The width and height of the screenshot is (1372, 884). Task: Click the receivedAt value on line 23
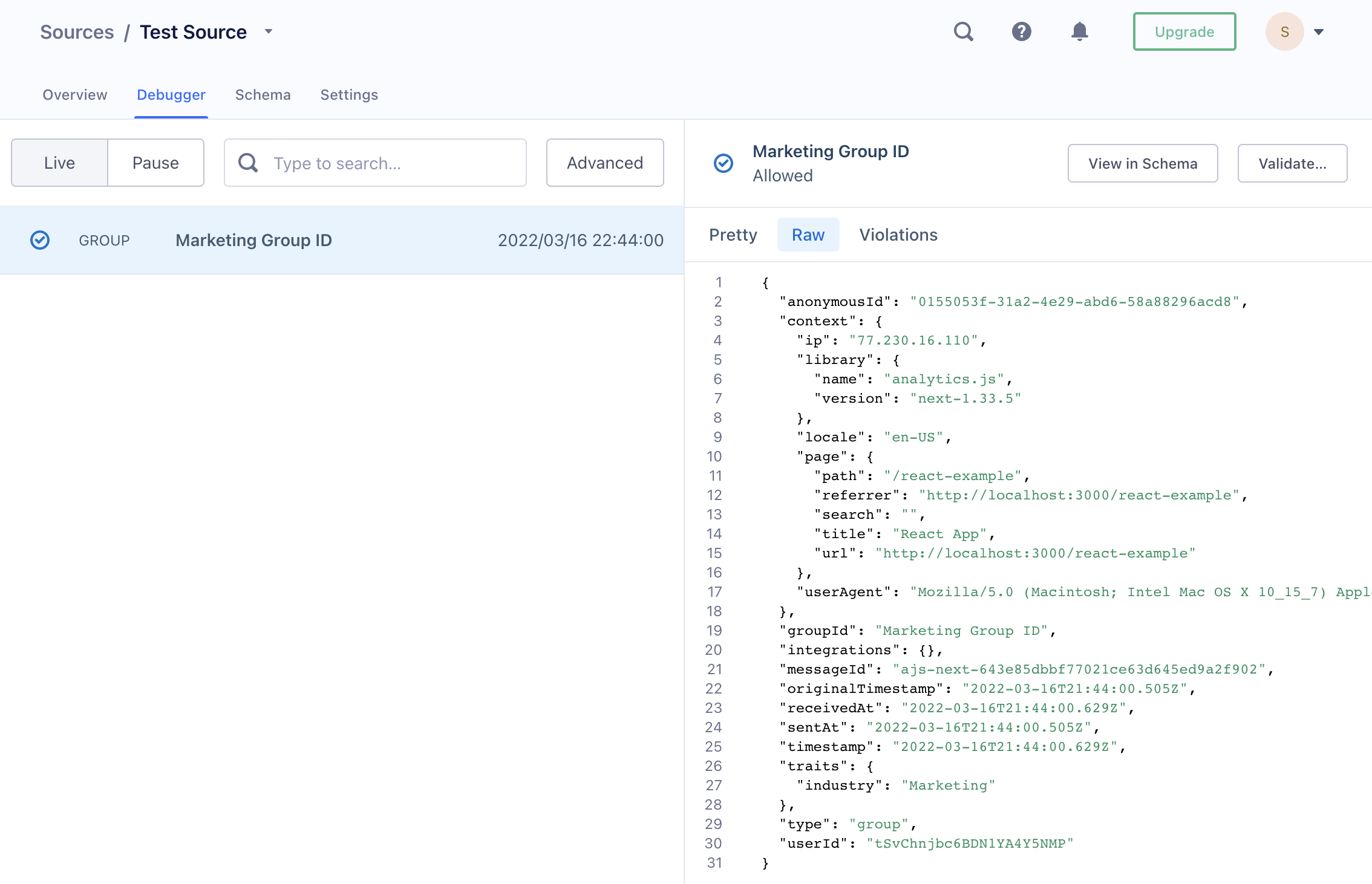(x=1014, y=708)
